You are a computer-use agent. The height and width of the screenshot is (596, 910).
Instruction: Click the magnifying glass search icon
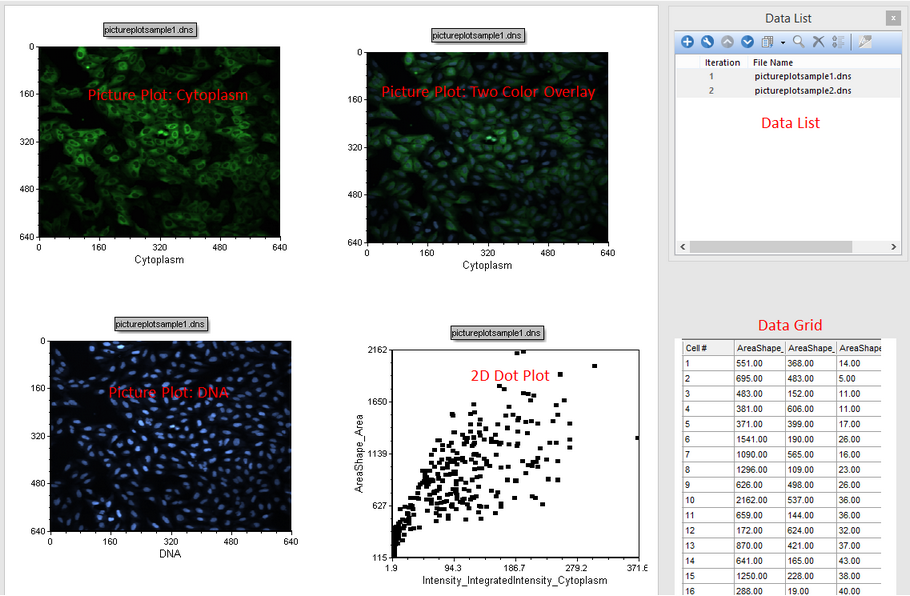799,42
